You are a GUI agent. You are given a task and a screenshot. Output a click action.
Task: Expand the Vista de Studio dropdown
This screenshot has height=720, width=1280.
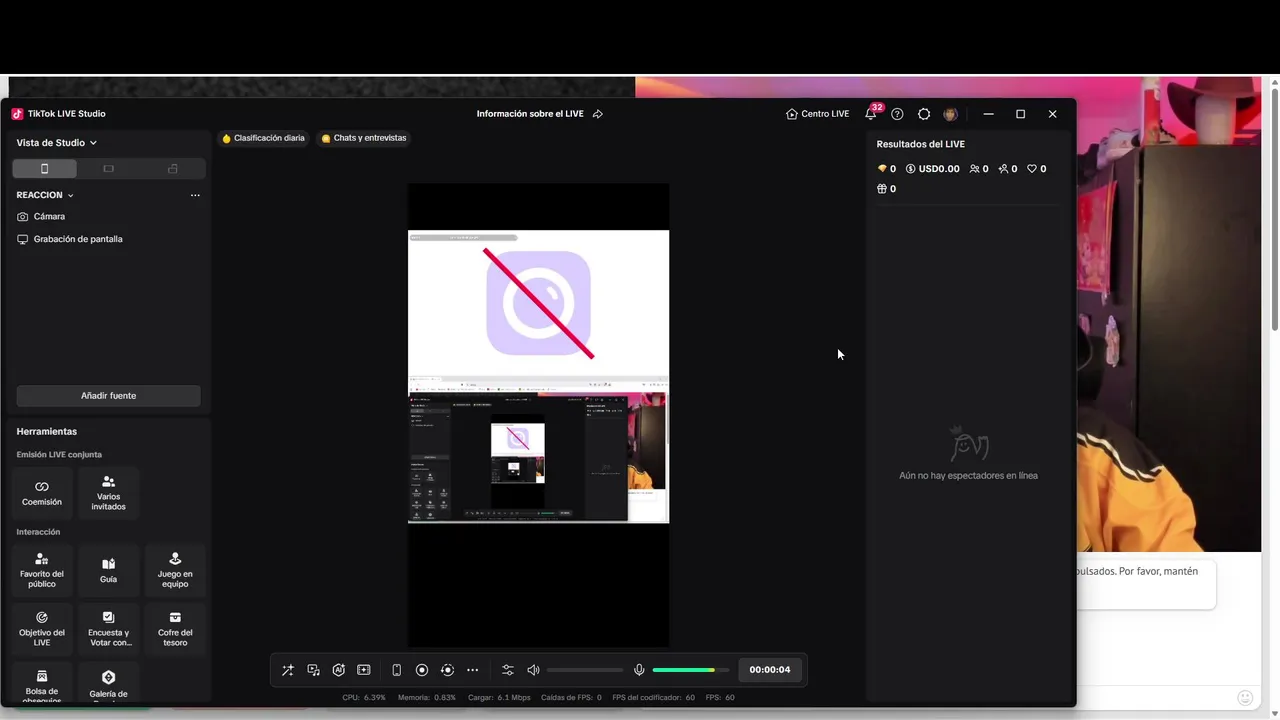pyautogui.click(x=57, y=143)
